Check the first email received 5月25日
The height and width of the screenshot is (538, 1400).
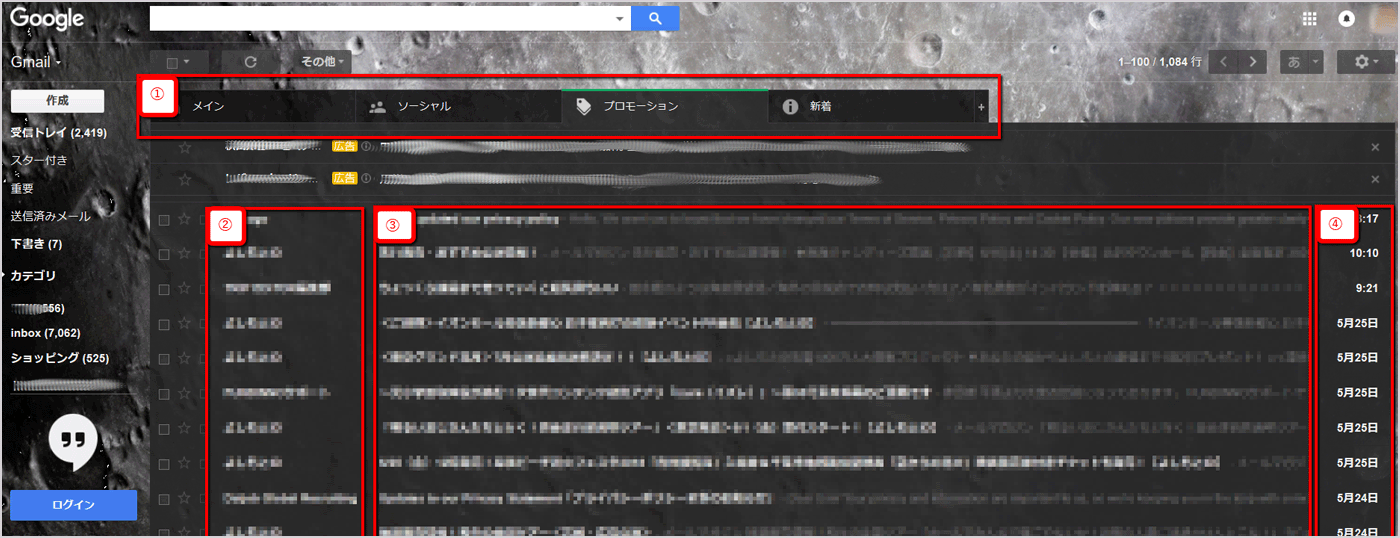pyautogui.click(x=164, y=324)
